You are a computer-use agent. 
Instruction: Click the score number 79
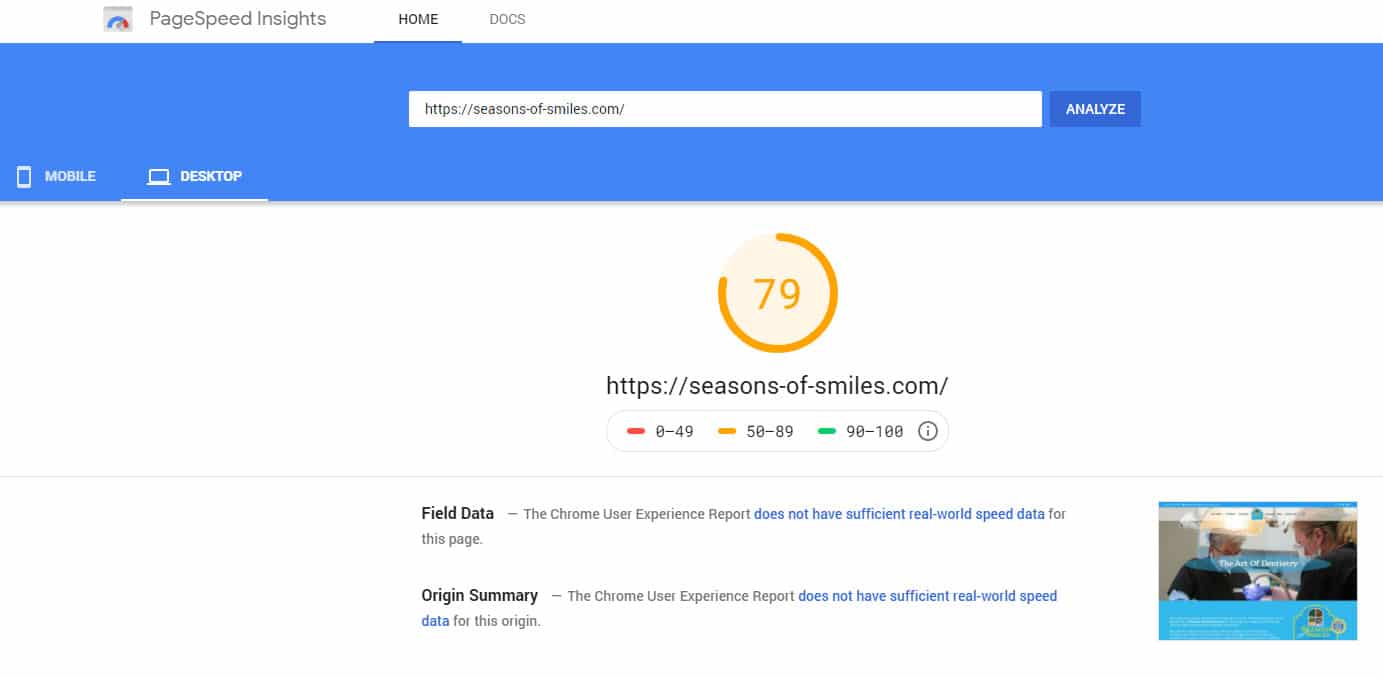click(x=778, y=294)
